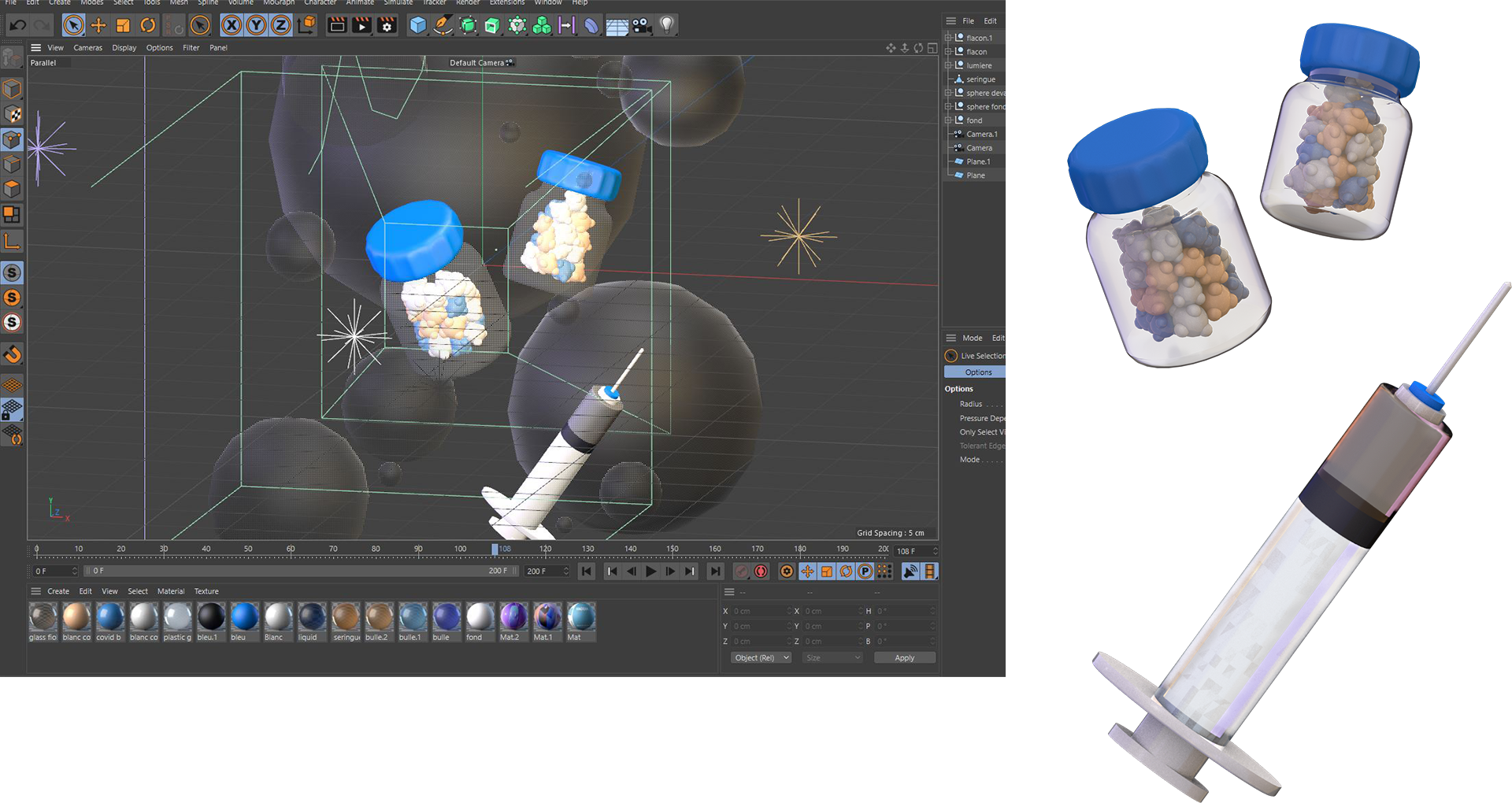Select the liquid material swatch

(x=312, y=622)
